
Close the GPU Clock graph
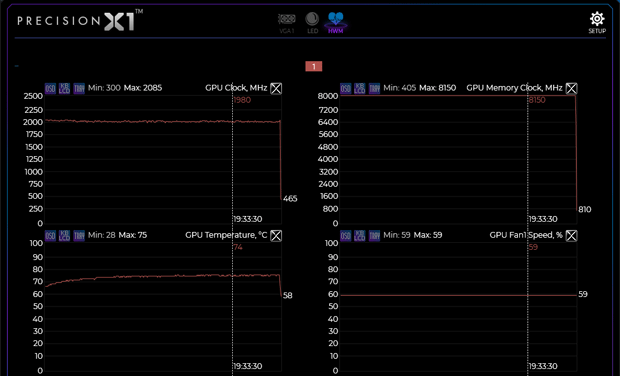pos(276,88)
